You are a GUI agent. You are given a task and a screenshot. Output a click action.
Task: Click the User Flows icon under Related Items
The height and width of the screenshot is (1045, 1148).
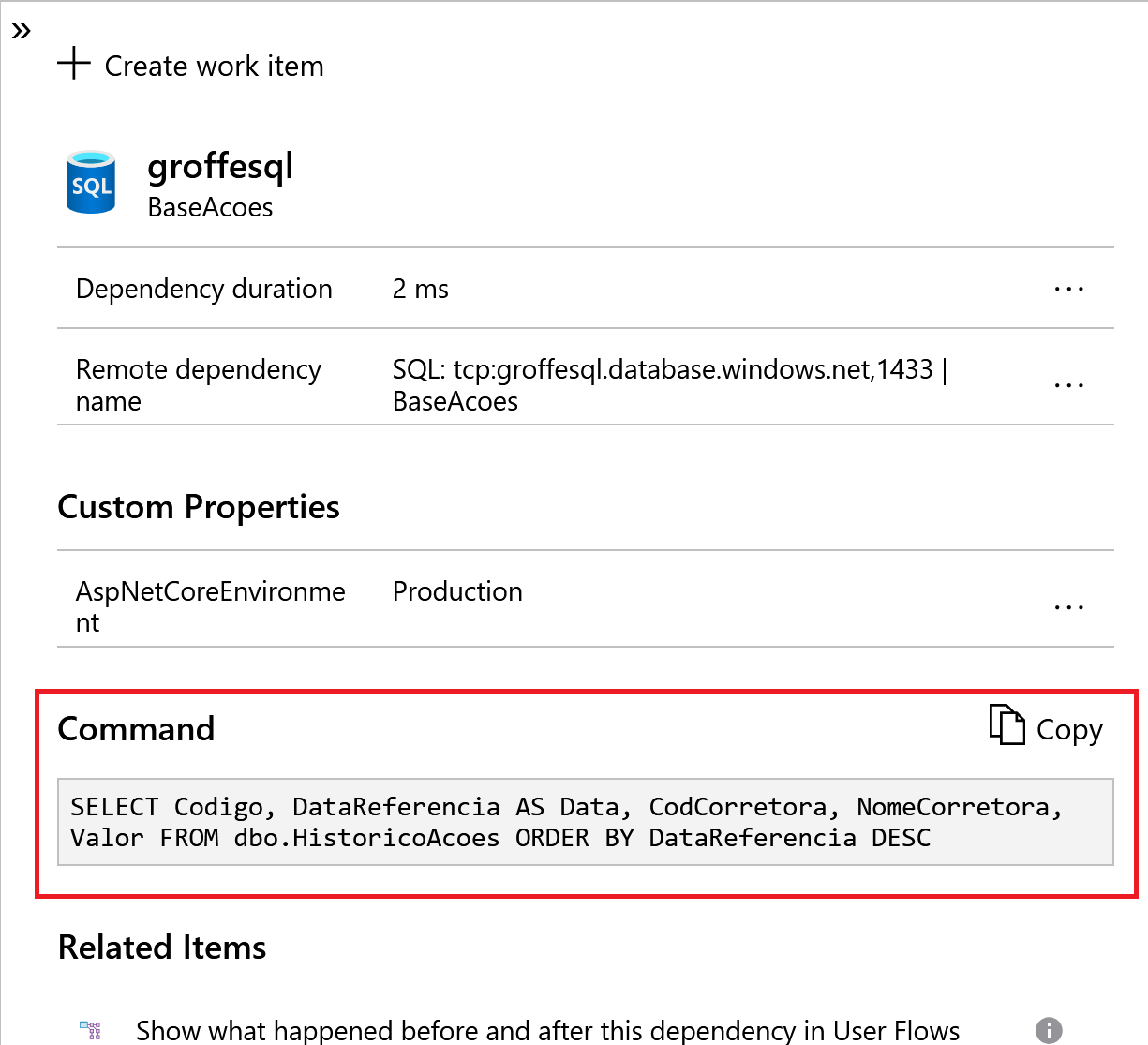92,1028
